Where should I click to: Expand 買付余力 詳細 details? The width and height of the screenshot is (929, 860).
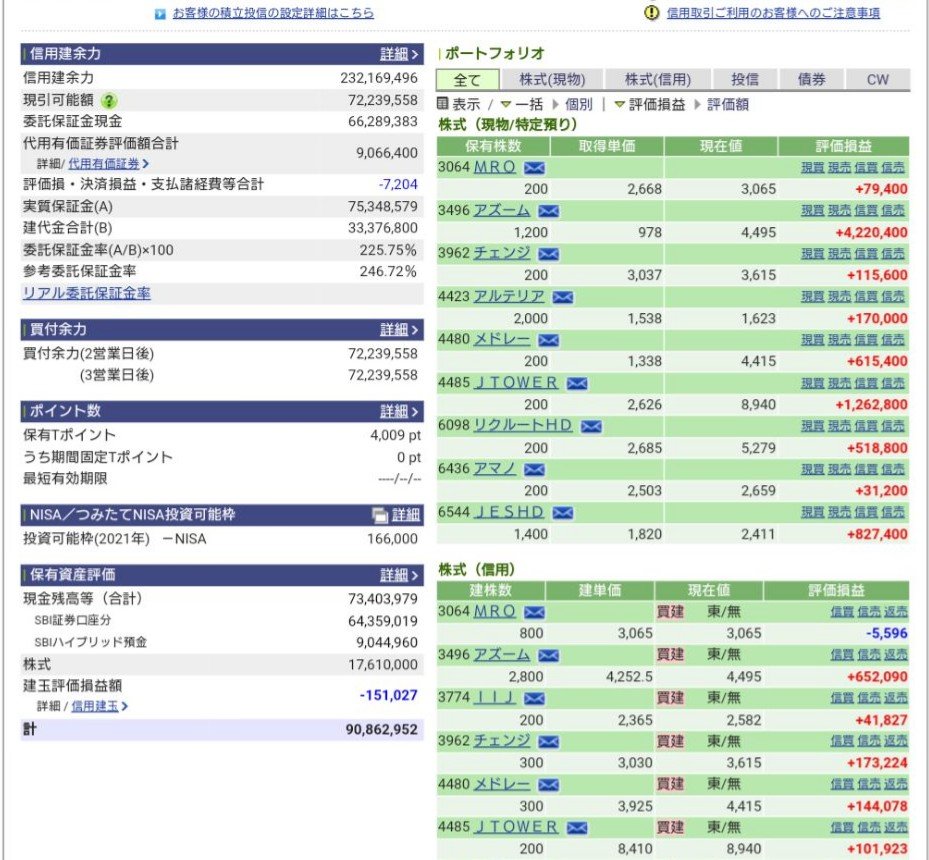pyautogui.click(x=399, y=330)
